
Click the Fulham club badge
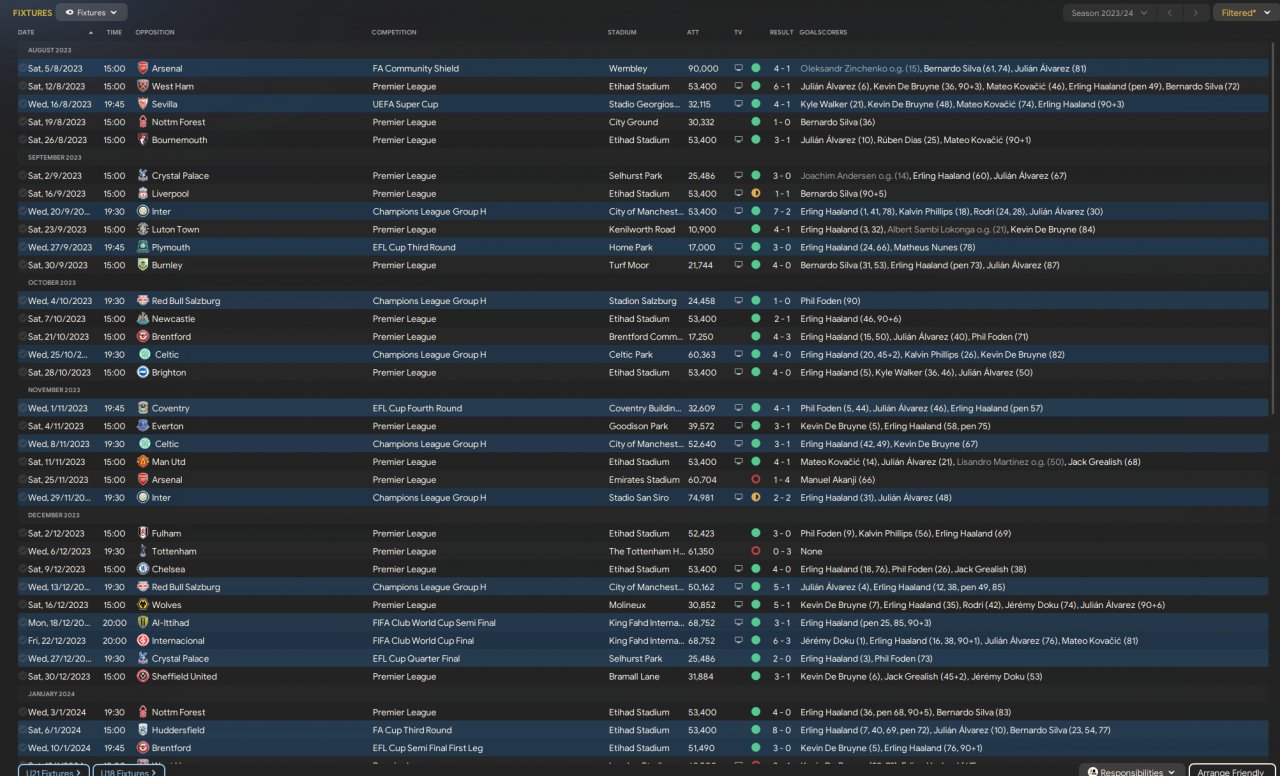click(x=142, y=534)
